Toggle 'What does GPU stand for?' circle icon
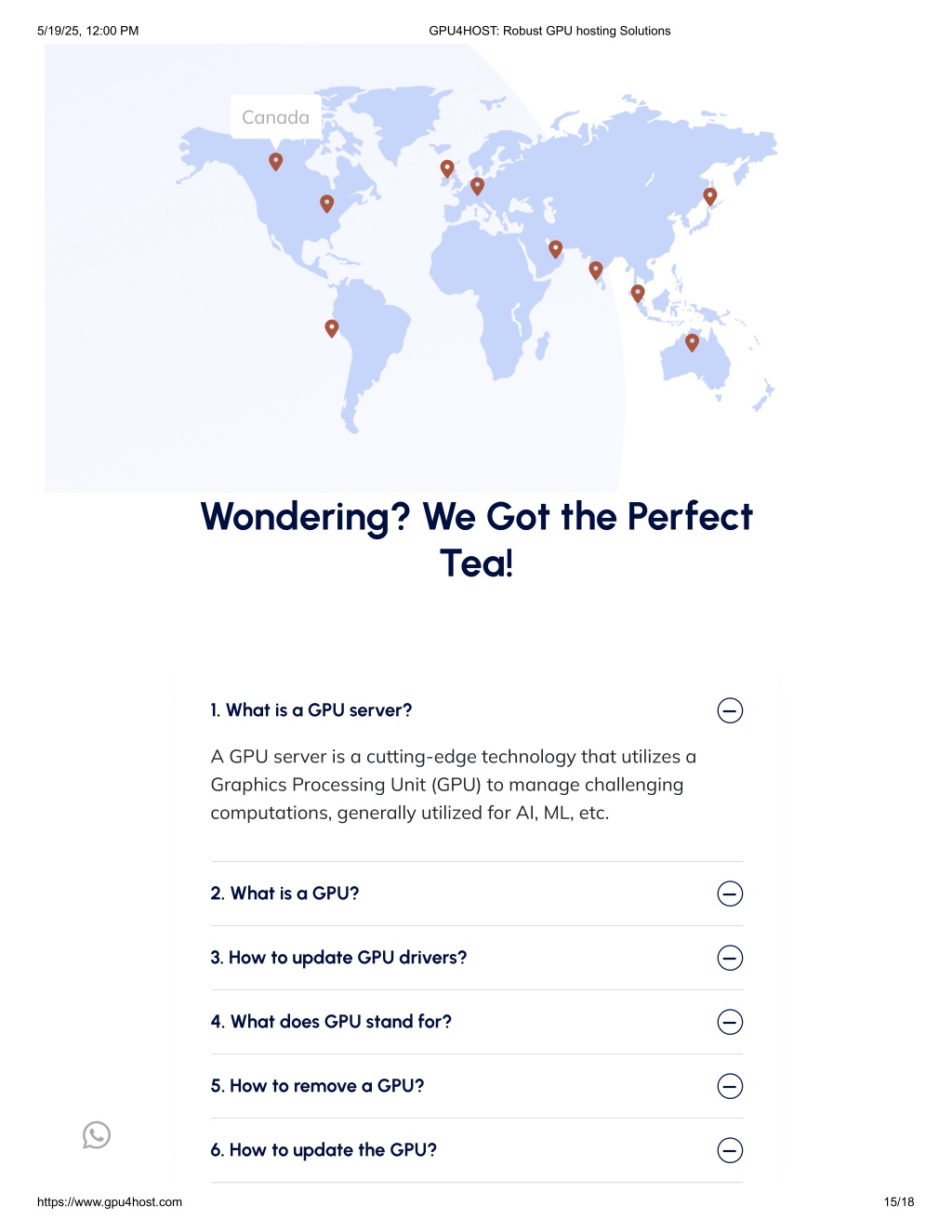The image size is (952, 1232). click(x=731, y=1022)
